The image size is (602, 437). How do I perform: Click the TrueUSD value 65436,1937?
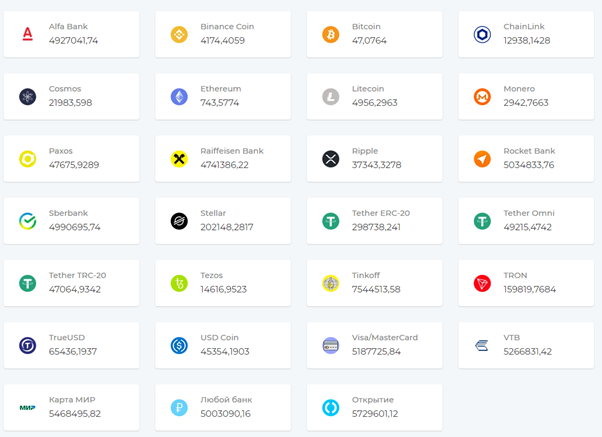73,351
